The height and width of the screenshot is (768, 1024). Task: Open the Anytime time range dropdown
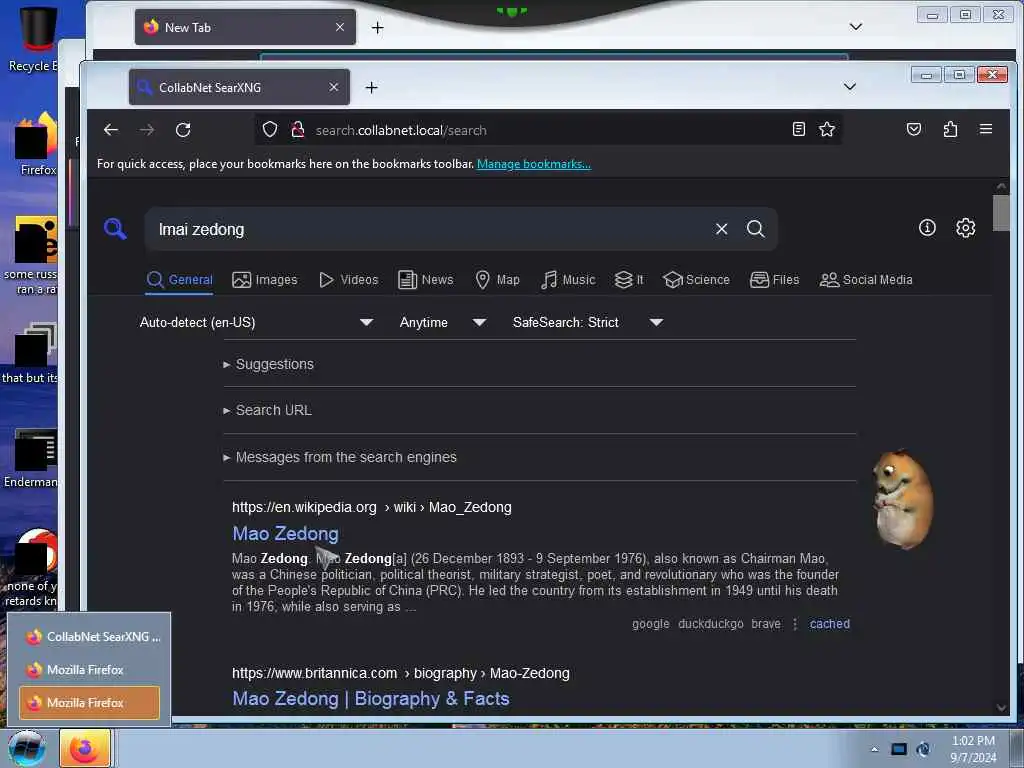tap(442, 322)
